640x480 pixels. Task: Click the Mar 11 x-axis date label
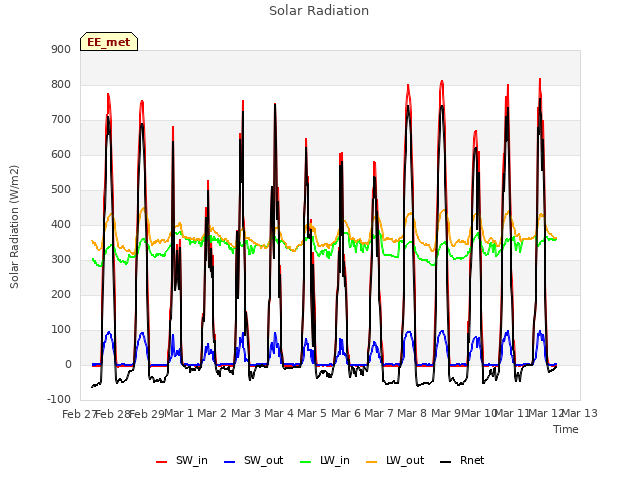tap(513, 413)
